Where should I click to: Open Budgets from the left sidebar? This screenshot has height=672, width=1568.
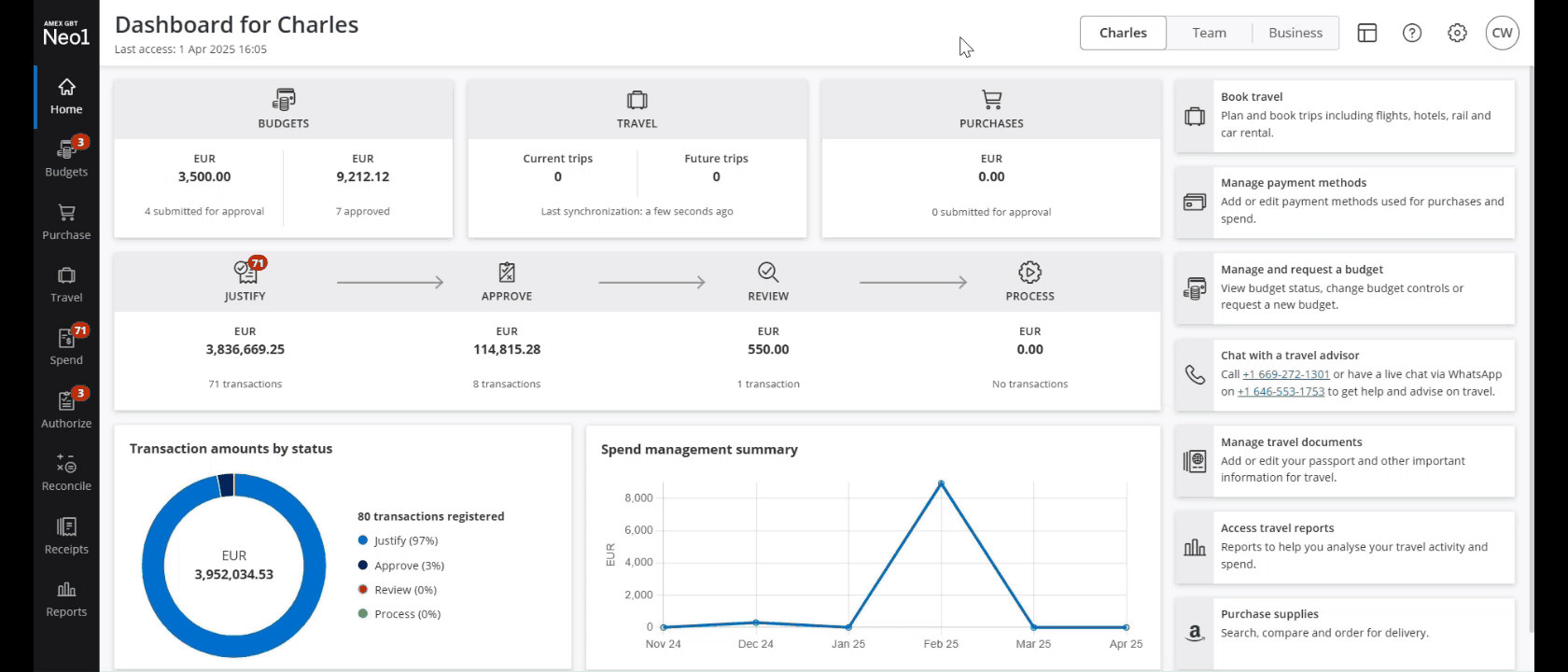(66, 158)
